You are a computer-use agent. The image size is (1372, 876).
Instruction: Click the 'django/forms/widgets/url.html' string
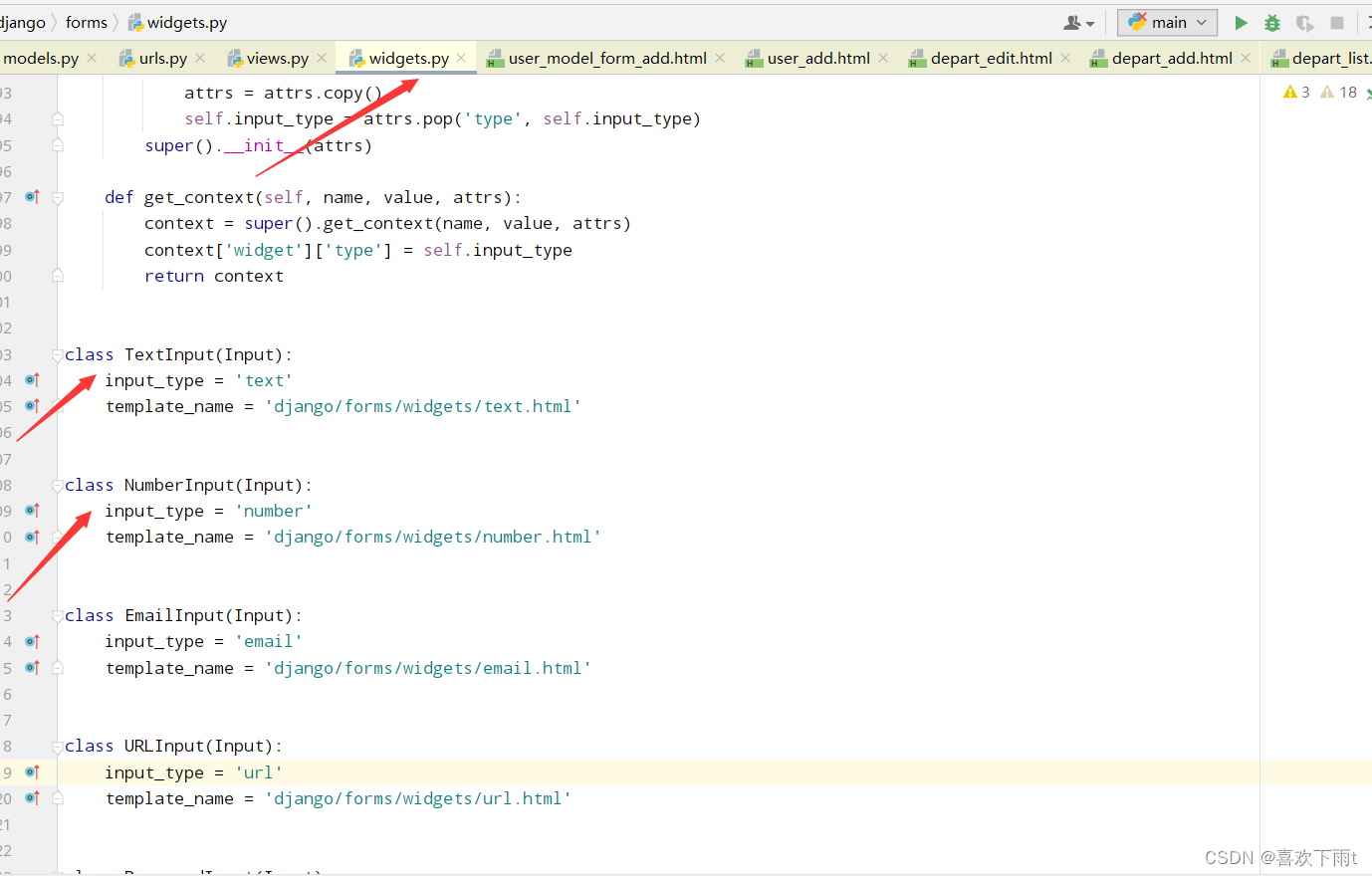[418, 798]
